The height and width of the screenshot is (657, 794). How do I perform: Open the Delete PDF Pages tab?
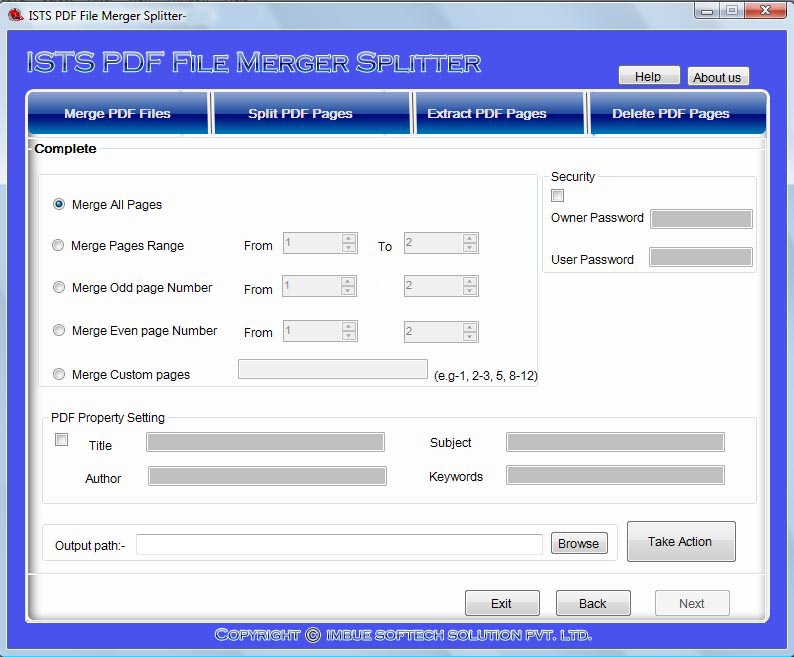(670, 113)
